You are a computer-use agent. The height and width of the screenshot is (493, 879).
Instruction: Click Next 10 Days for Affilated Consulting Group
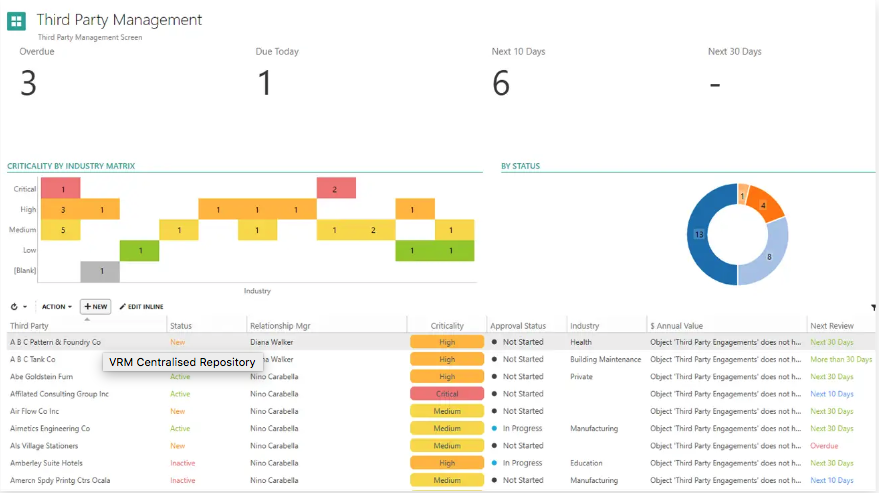(832, 394)
